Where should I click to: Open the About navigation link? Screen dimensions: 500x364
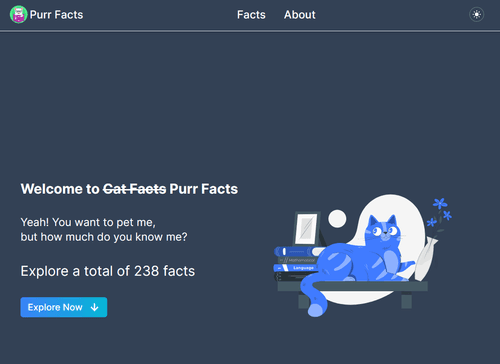tap(300, 15)
